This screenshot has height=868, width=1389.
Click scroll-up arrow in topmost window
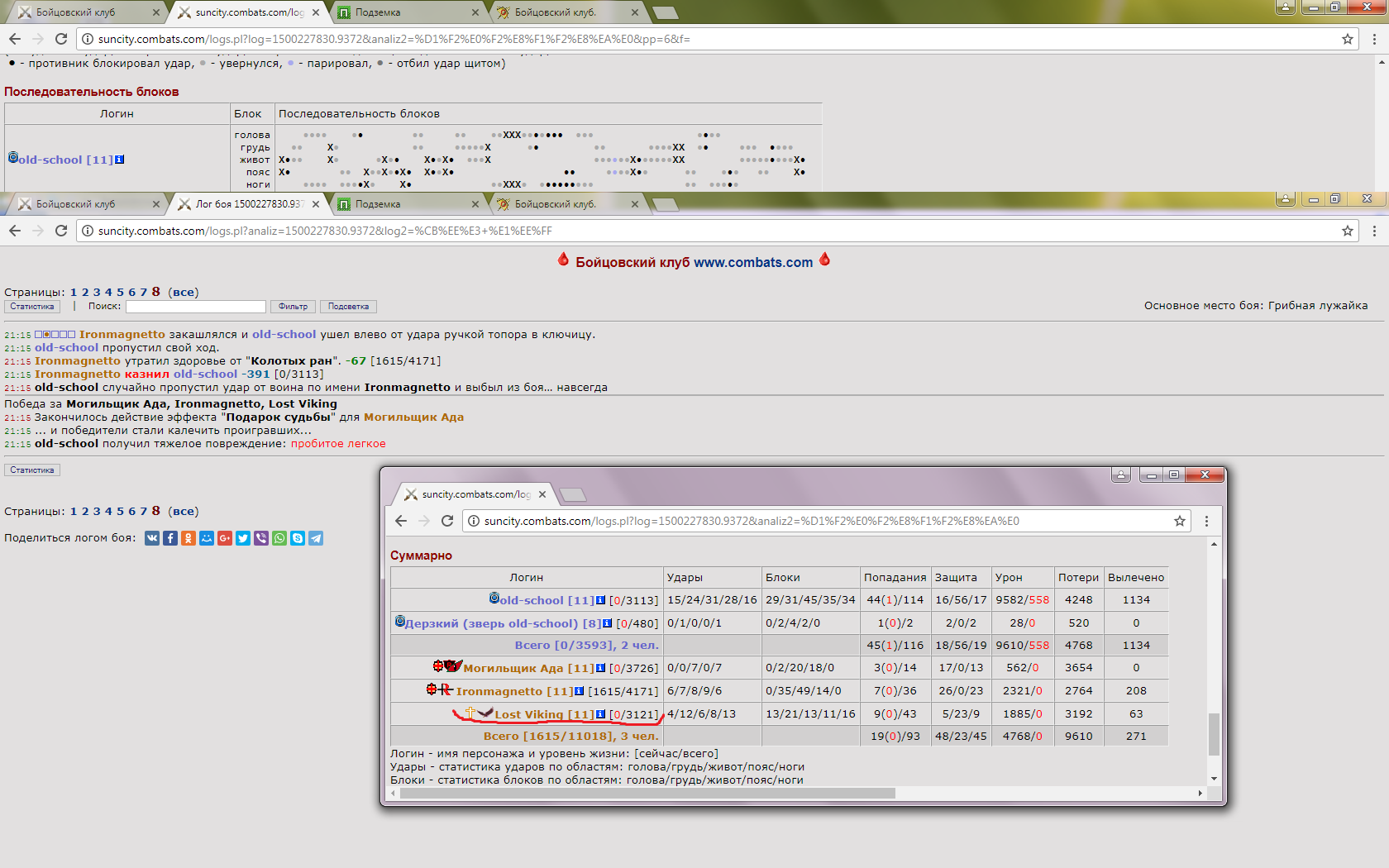point(1383,61)
